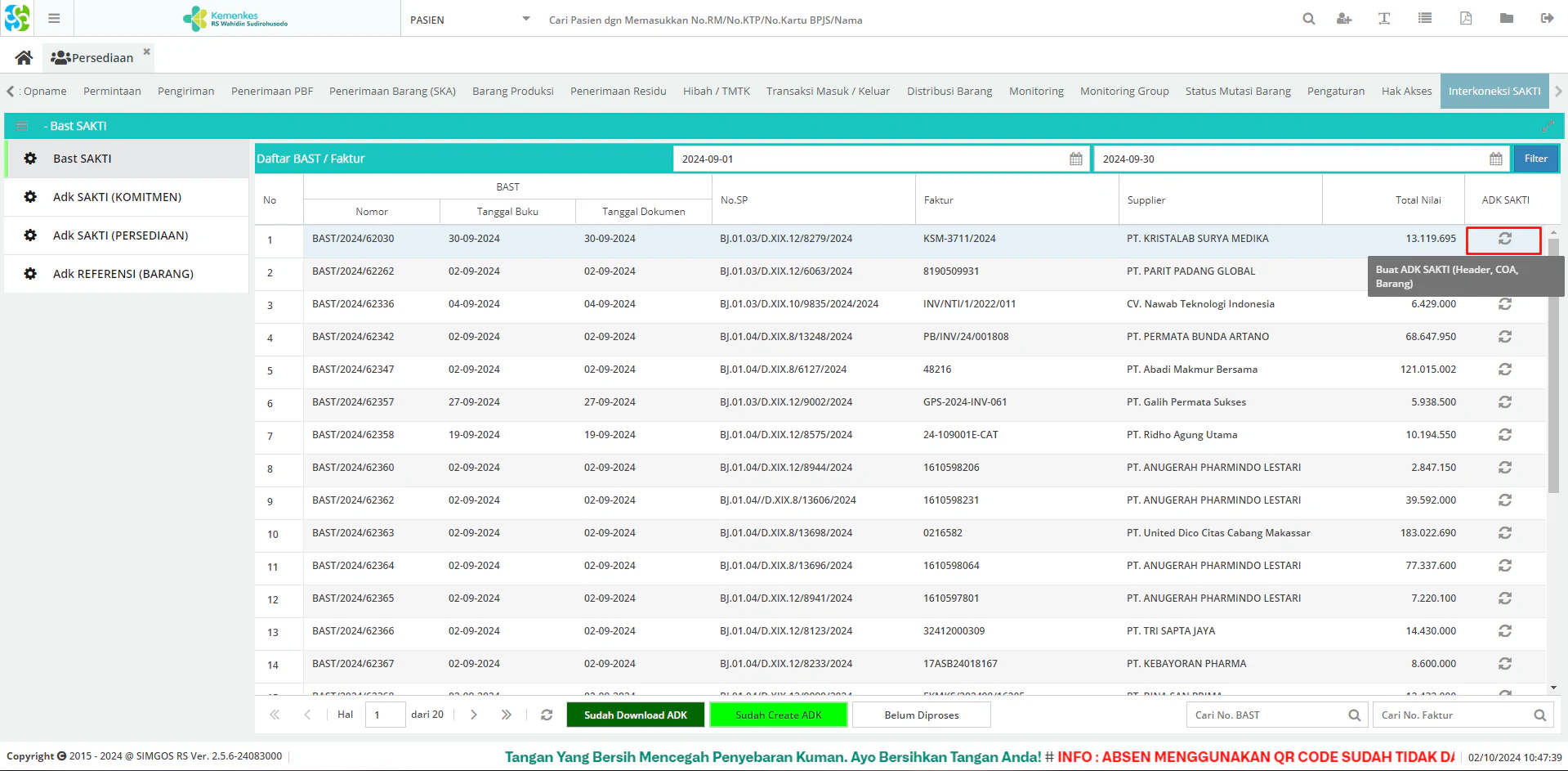Expand the Bast SAKTI panel to fullscreen
Screen dimensions: 1568x771
tap(1548, 126)
